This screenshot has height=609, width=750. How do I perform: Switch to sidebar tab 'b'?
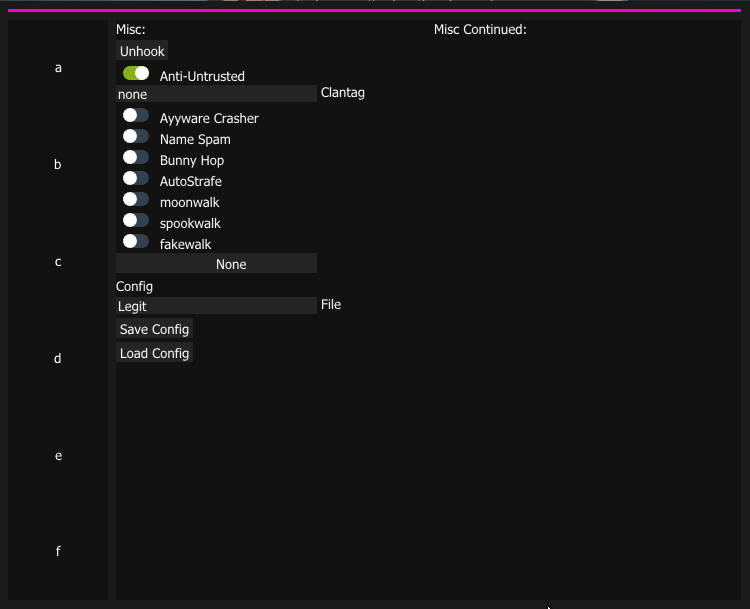58,165
